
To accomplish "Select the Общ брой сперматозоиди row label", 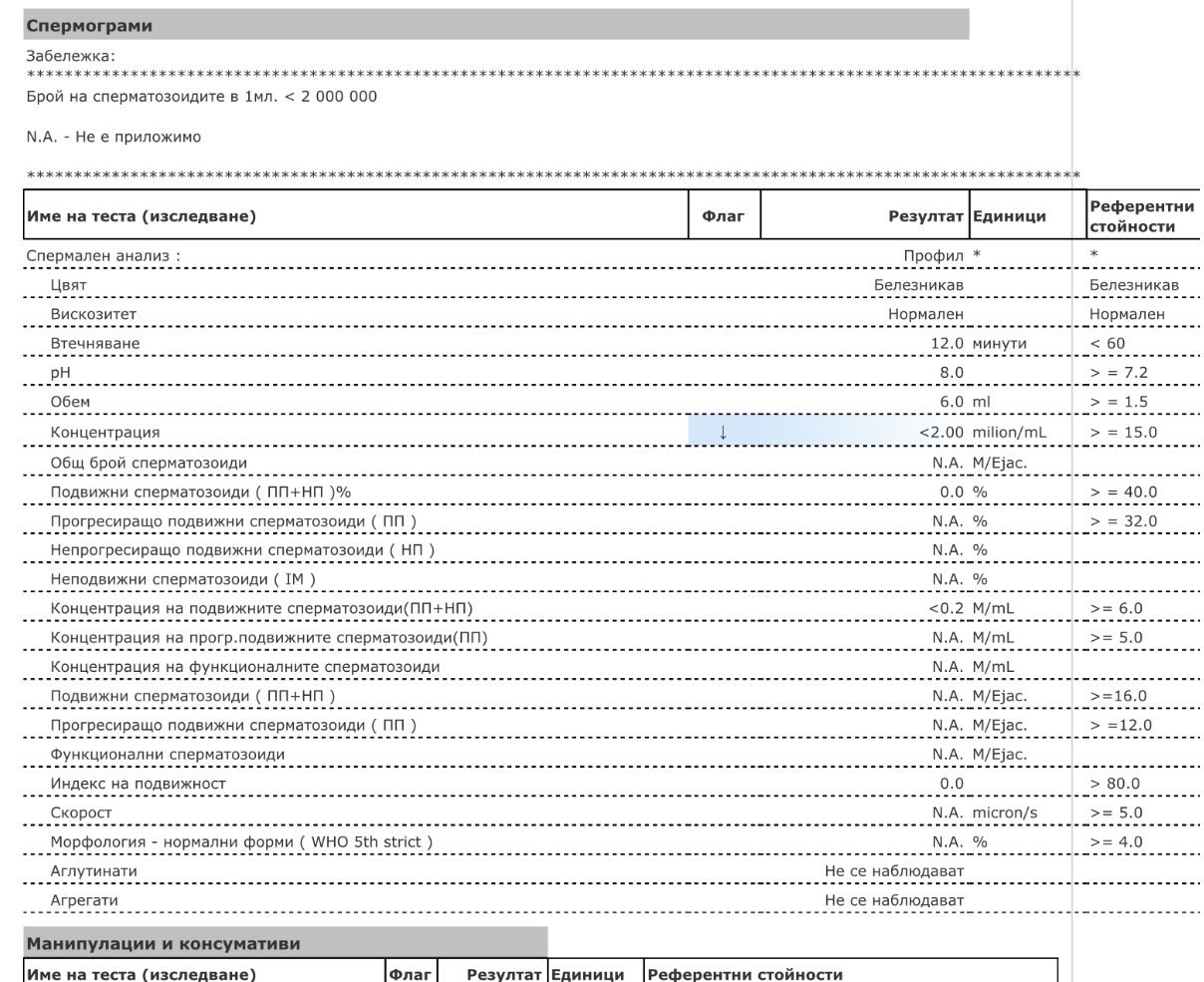I will (x=150, y=463).
